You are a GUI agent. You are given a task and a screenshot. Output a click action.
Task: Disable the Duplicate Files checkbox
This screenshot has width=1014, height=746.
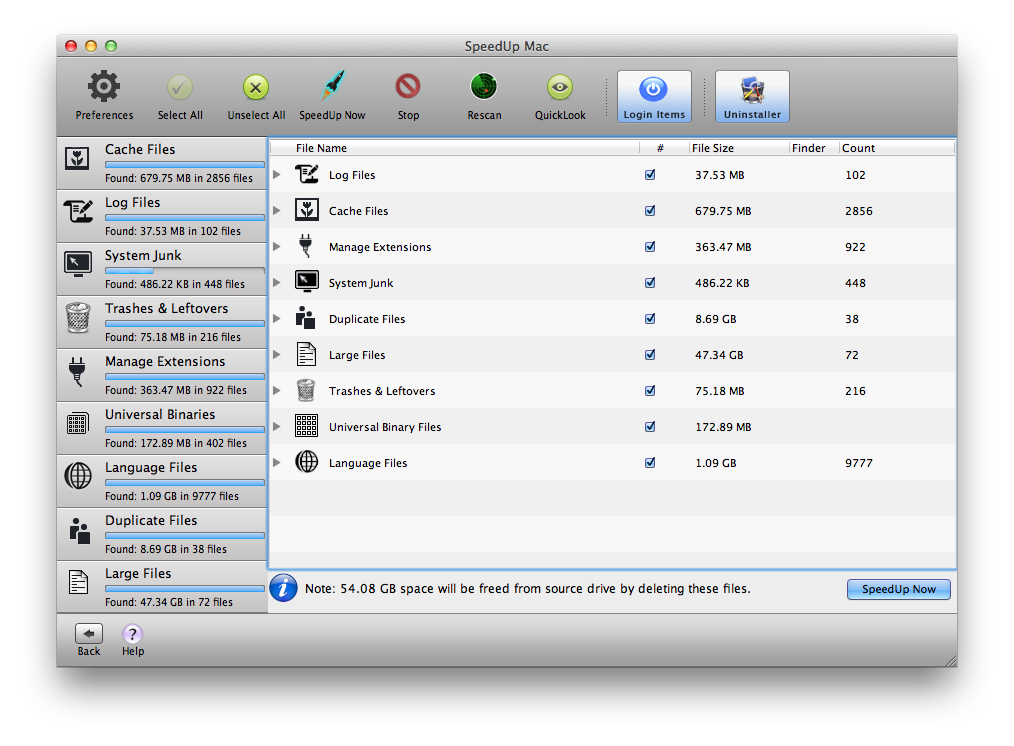650,319
